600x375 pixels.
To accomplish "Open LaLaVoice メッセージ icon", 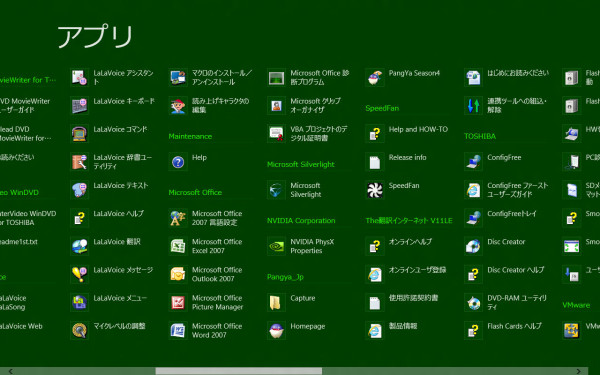I will 80,274.
